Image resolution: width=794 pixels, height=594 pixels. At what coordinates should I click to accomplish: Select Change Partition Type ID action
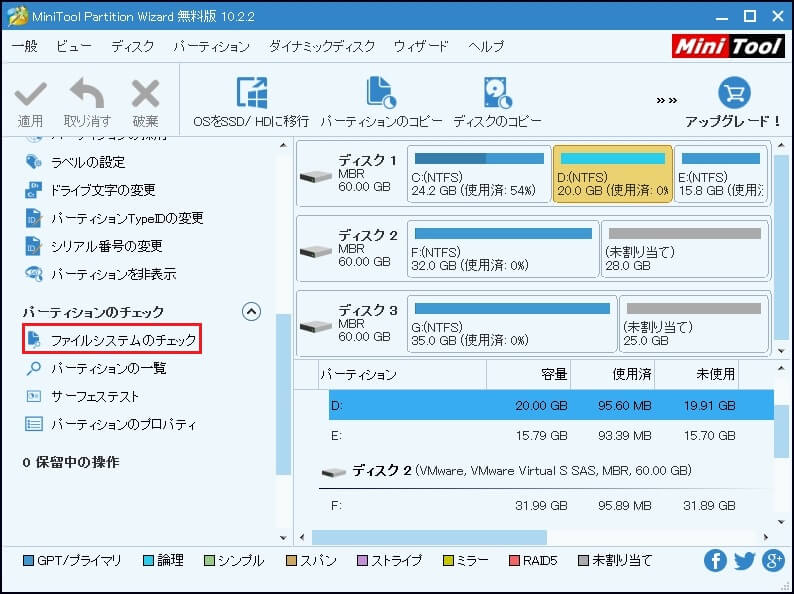114,218
